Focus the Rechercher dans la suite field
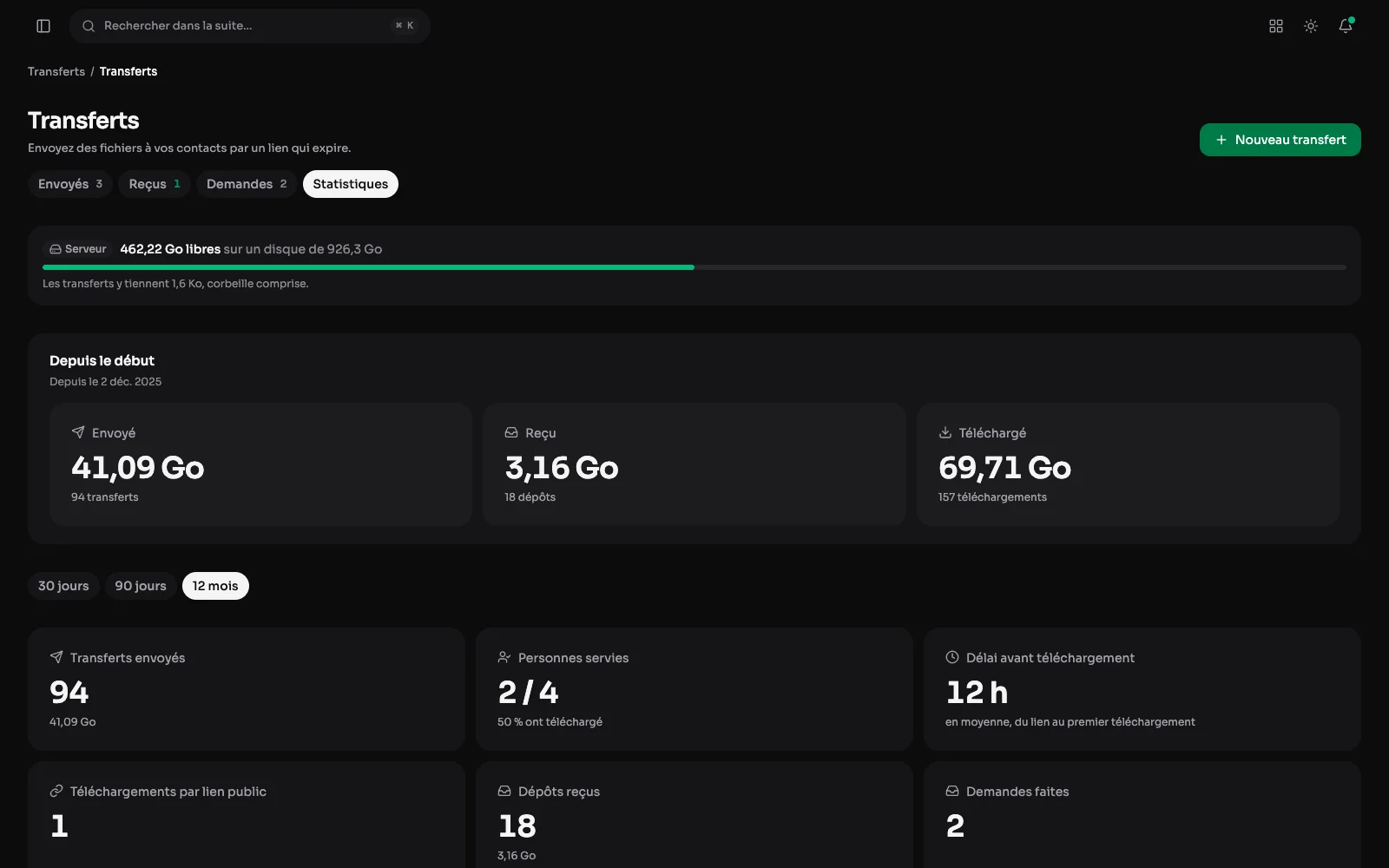The height and width of the screenshot is (868, 1389). click(250, 26)
